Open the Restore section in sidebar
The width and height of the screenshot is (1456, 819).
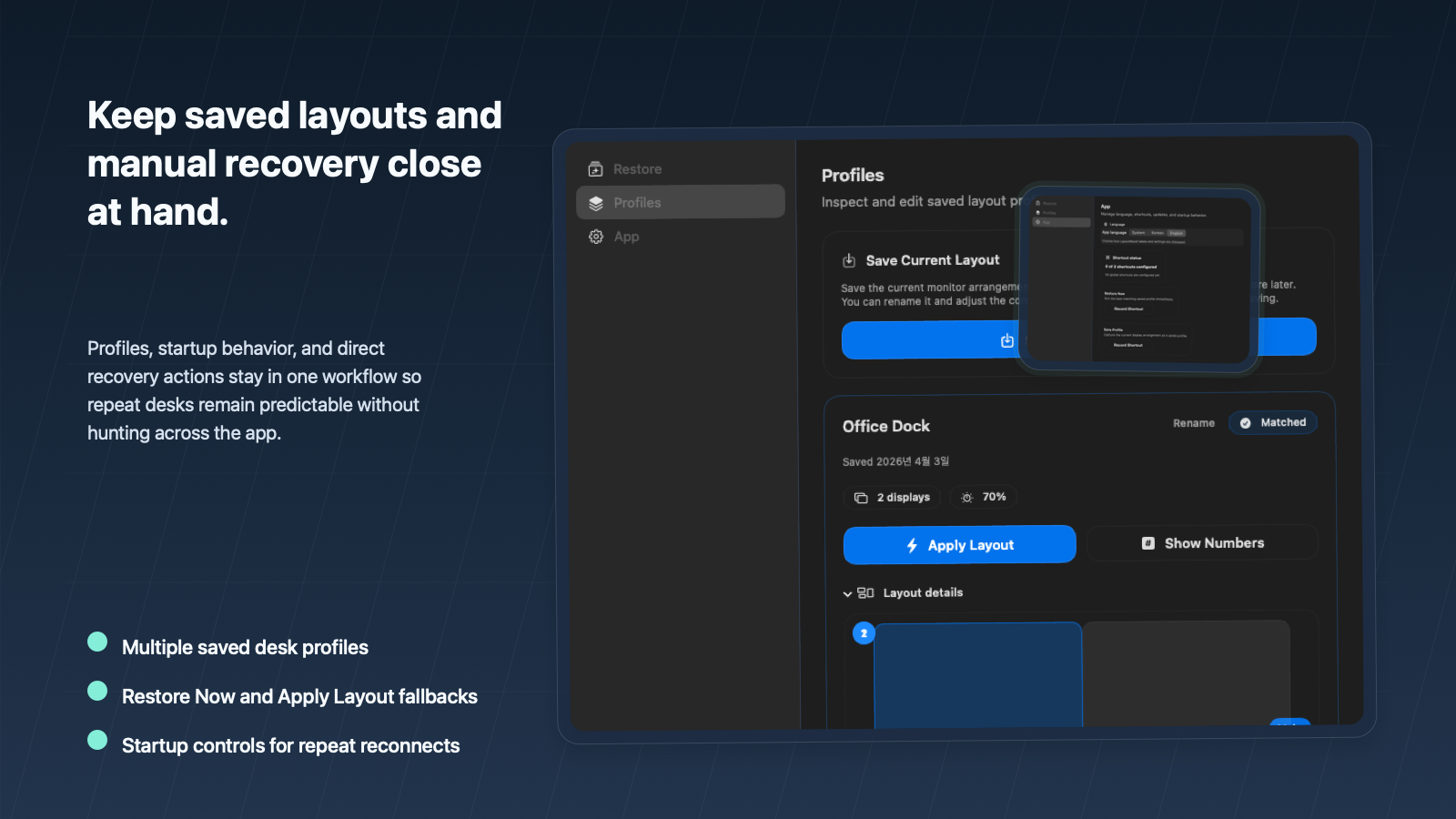637,169
